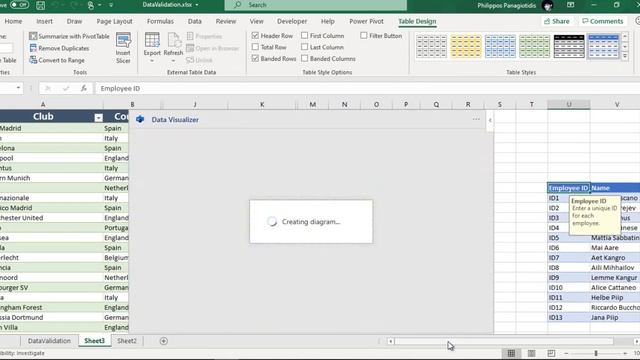Open the Draw tab
640x360 pixels.
point(74,21)
